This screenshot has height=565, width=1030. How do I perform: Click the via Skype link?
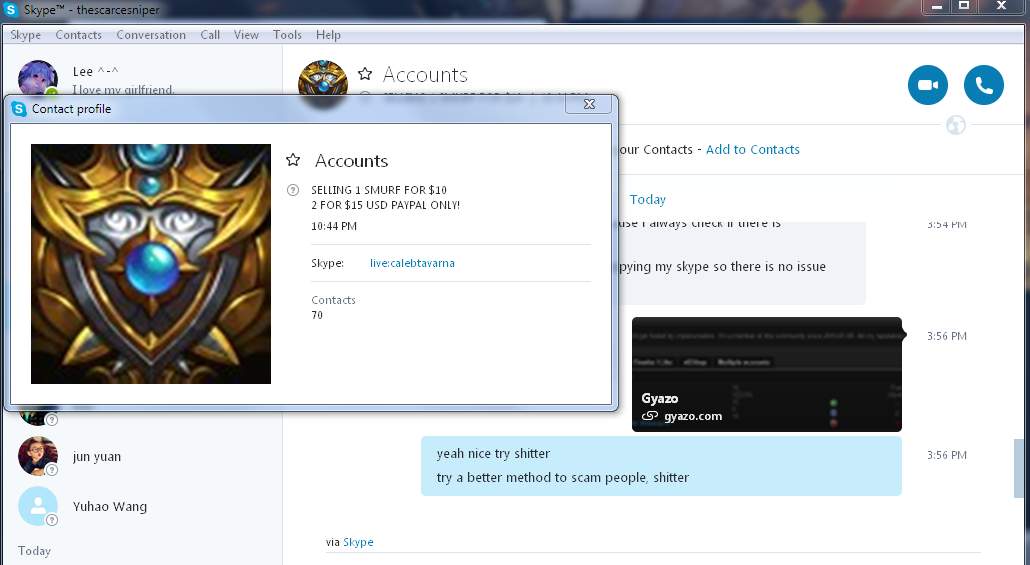[358, 542]
